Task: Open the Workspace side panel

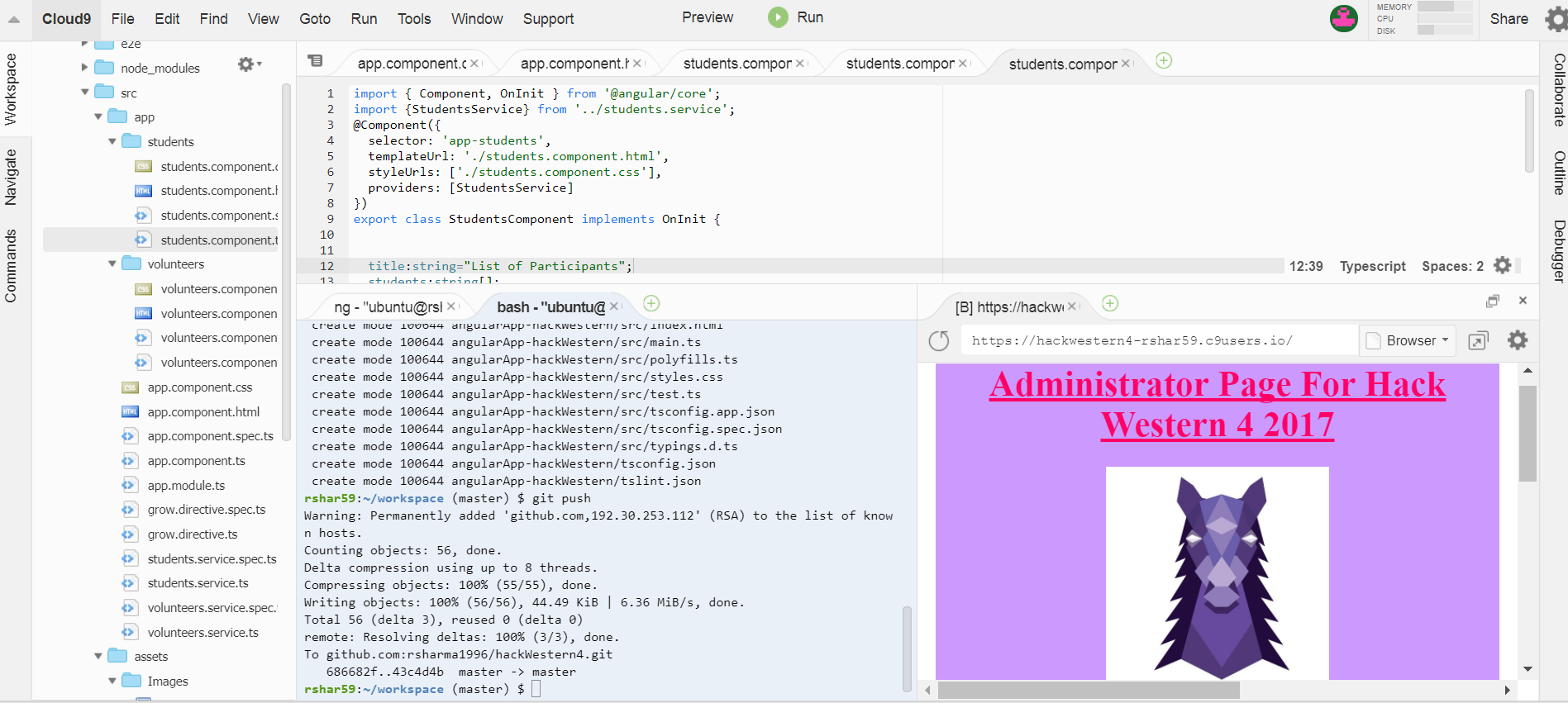Action: (11, 88)
